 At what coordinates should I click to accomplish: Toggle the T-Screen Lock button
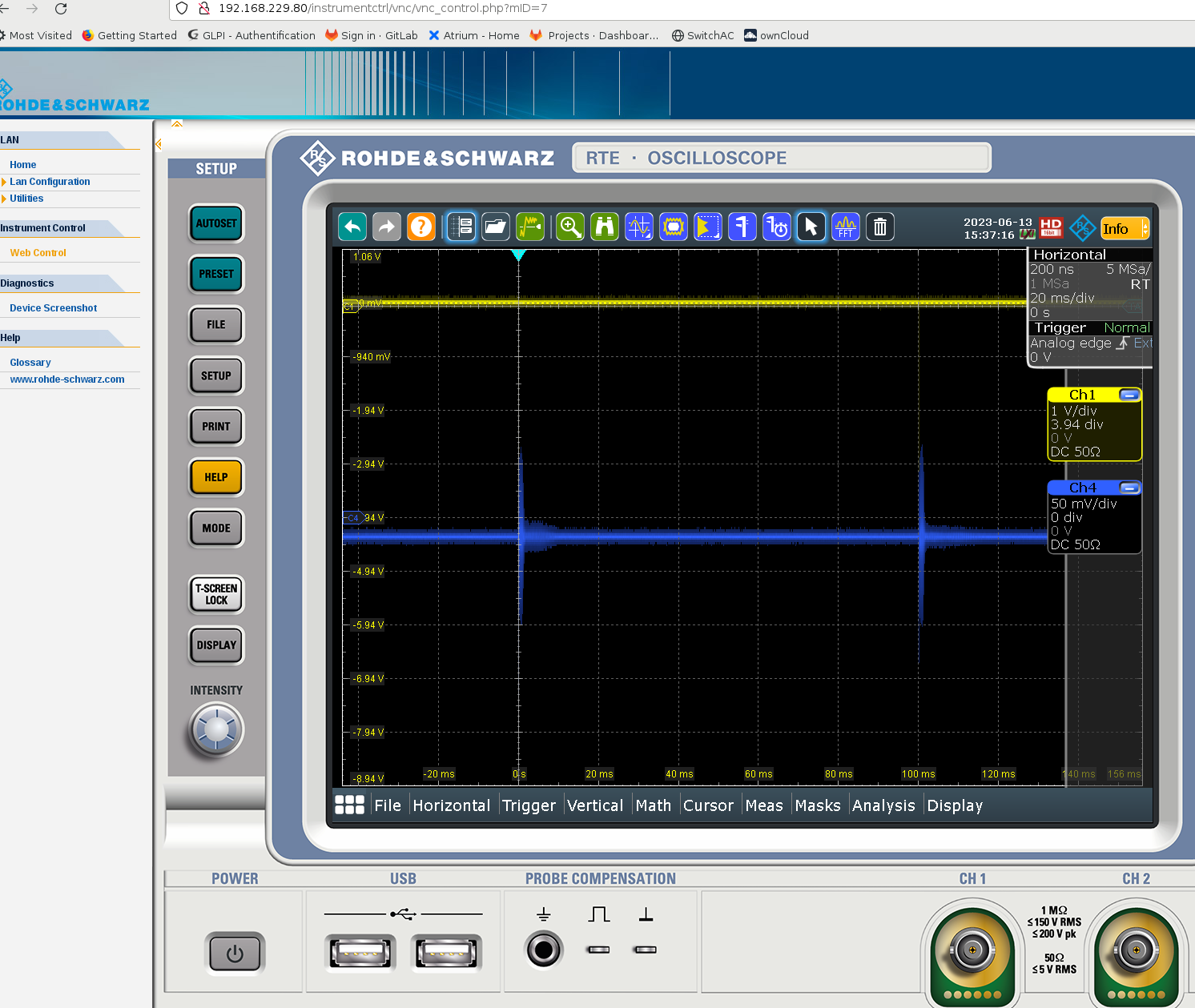(216, 594)
